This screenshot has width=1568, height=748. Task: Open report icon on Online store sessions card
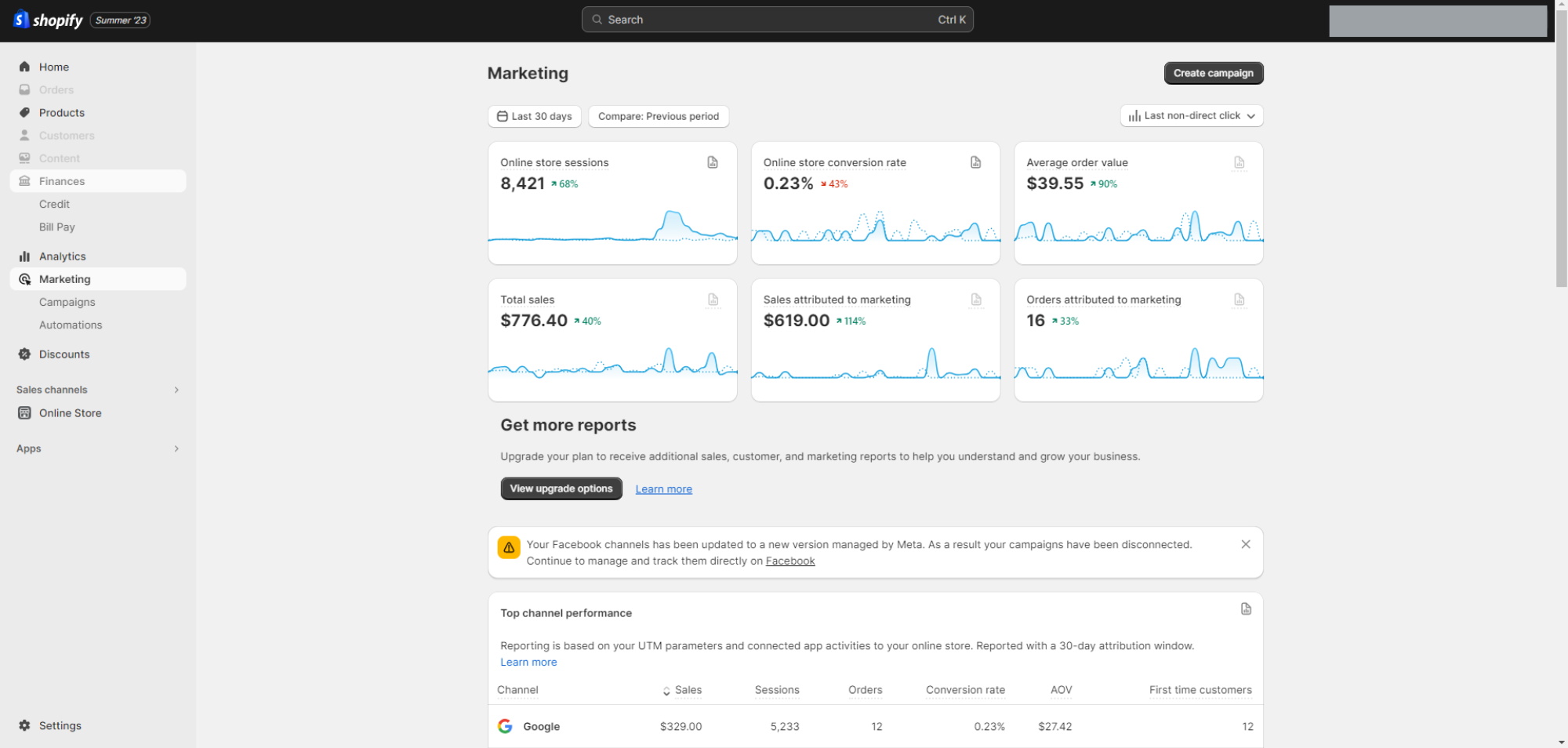pyautogui.click(x=713, y=162)
